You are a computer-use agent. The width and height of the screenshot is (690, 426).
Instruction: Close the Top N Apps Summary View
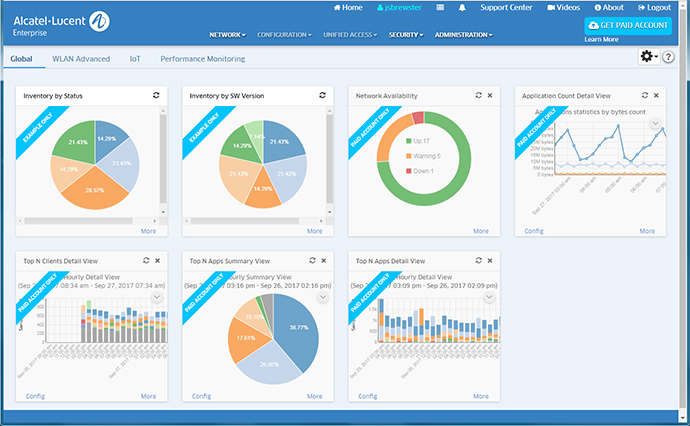(323, 260)
